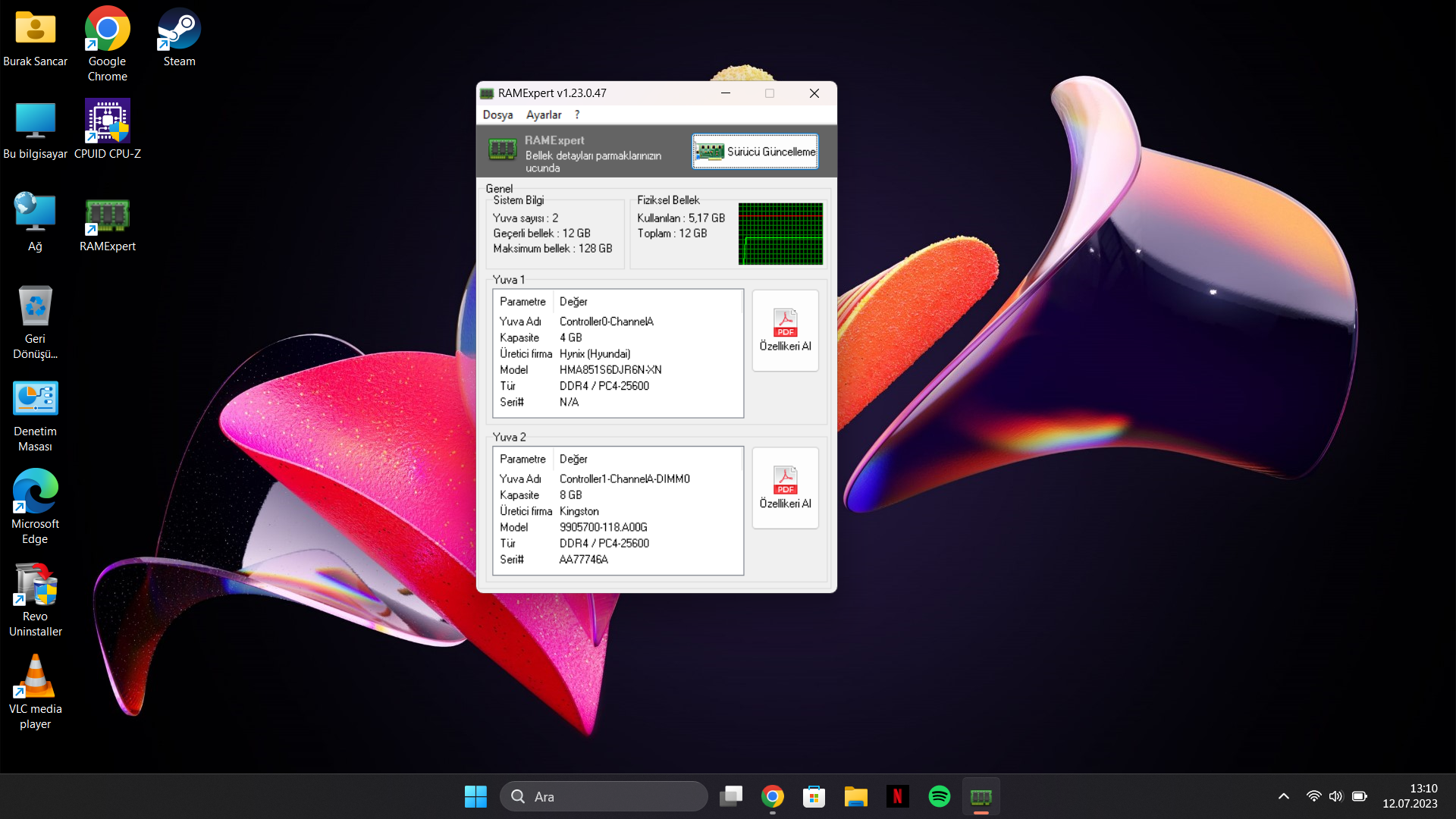Open the Dosya menu
The width and height of the screenshot is (1456, 819).
pos(497,115)
